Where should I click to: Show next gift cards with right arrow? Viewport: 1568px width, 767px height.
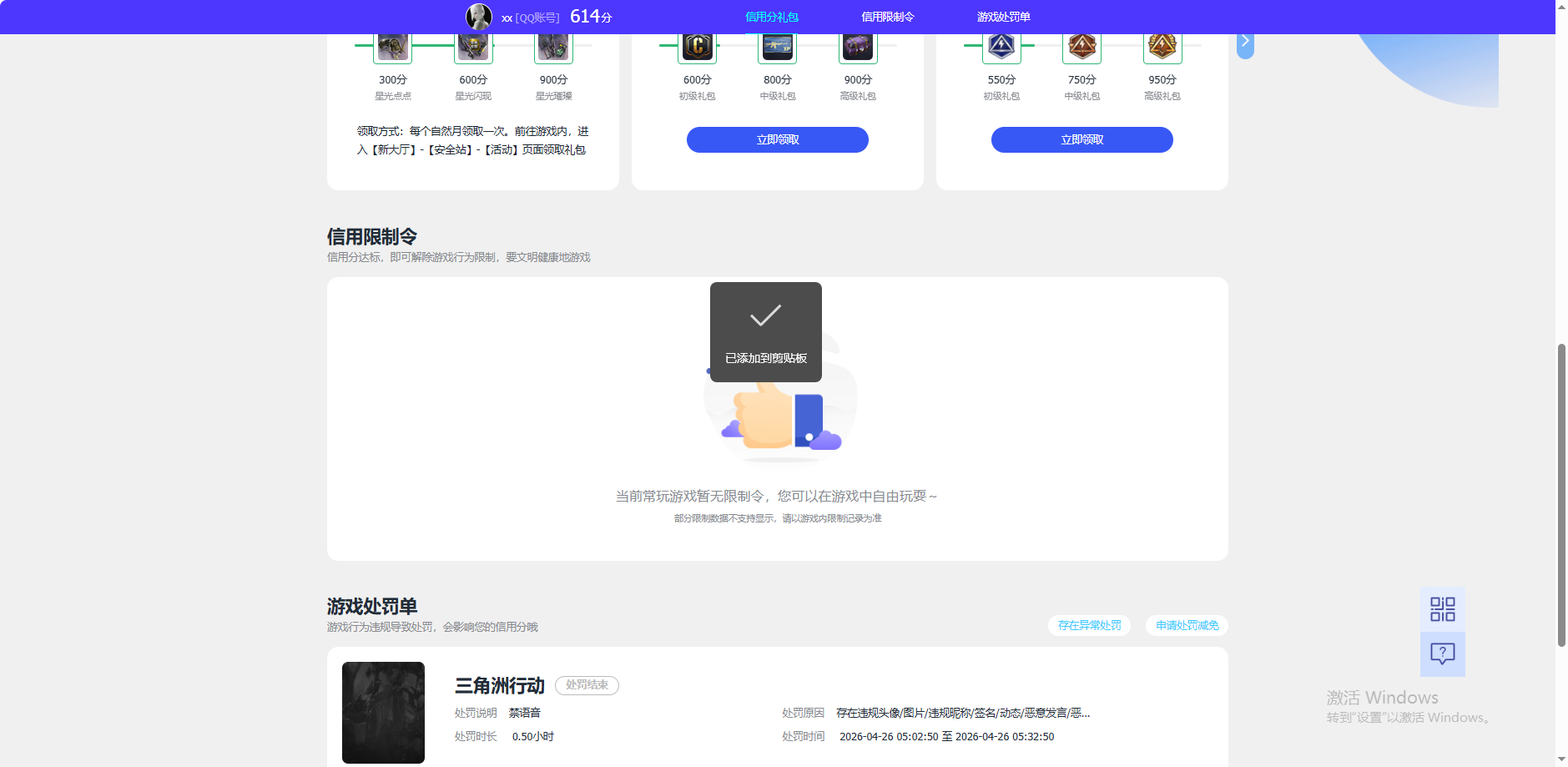(x=1245, y=43)
